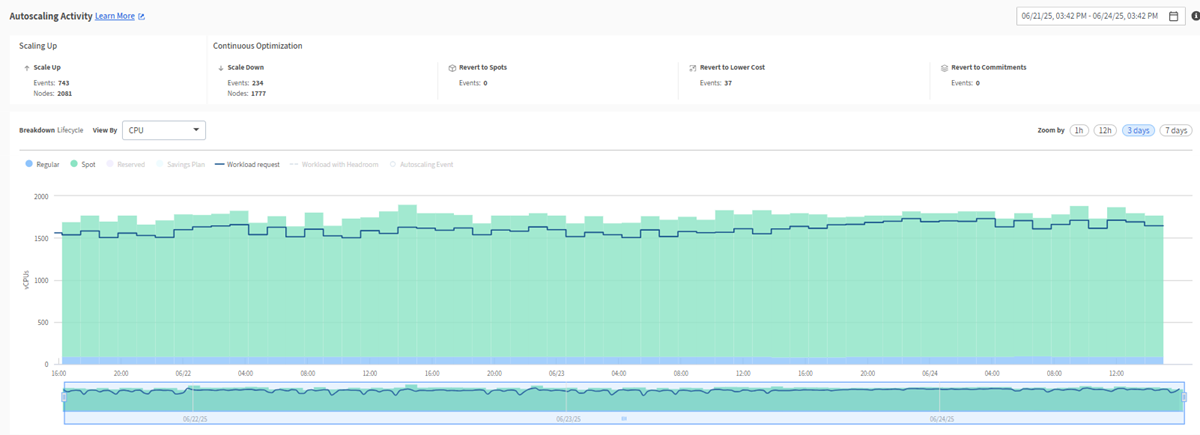Viewport: 1200px width, 435px height.
Task: Hide the Workload request line in legend
Action: [246, 164]
